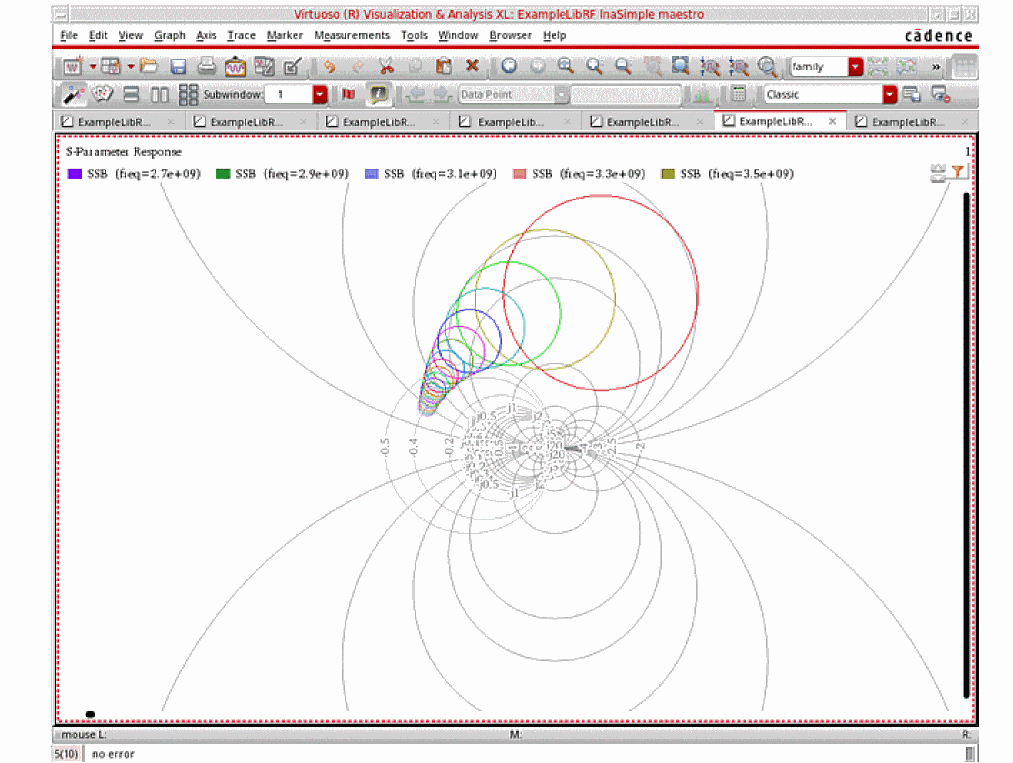Open the Measurements menu
The image size is (1013, 763).
[352, 35]
